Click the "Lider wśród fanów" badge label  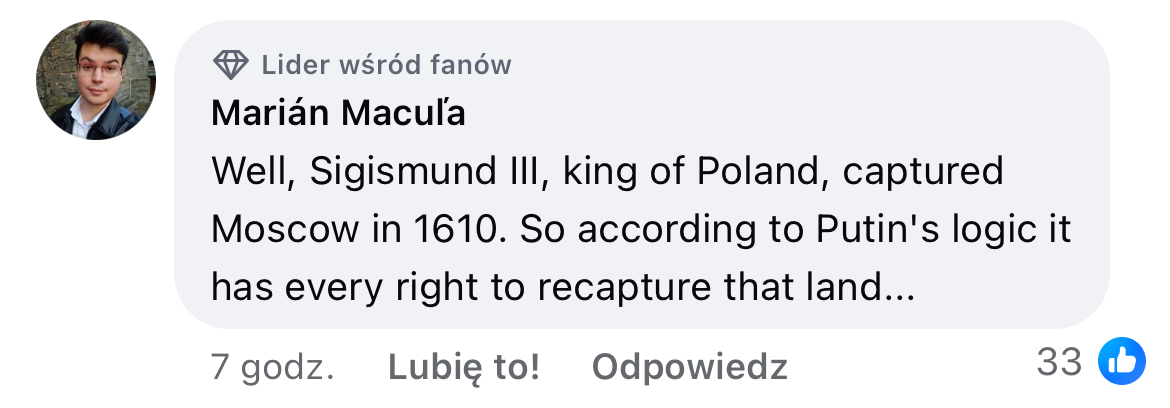(x=386, y=66)
